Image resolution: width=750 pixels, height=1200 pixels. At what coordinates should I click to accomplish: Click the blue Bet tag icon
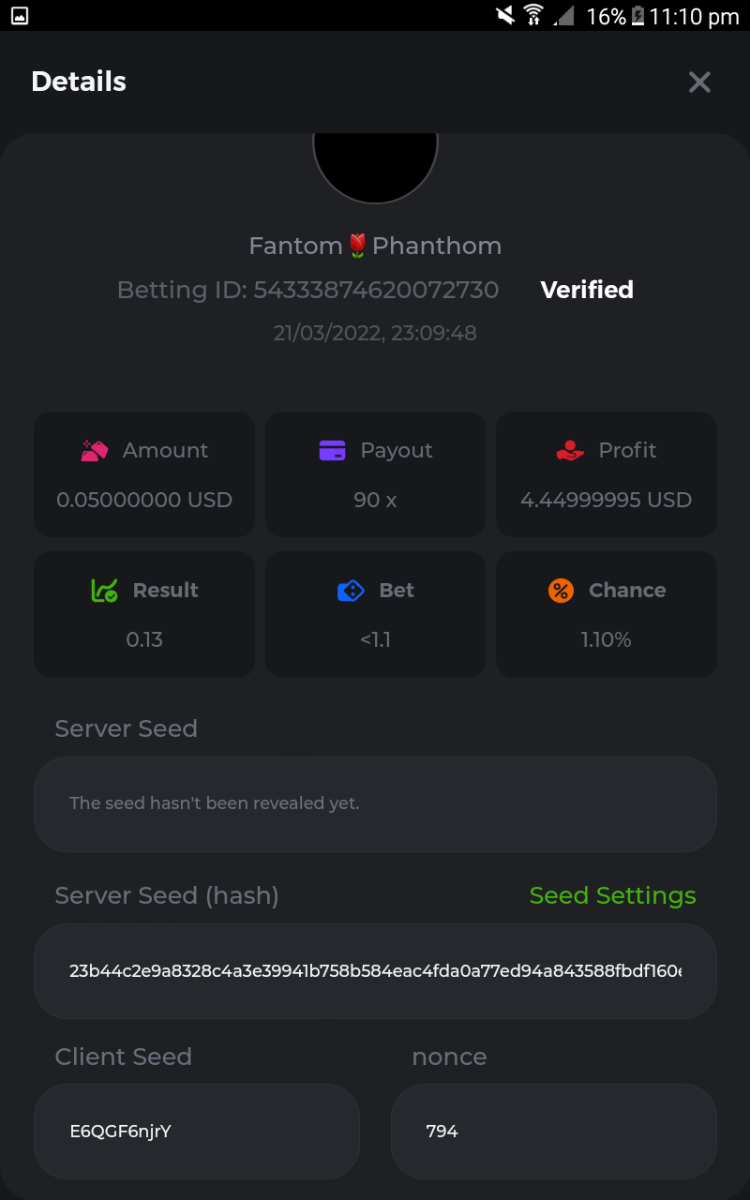350,591
